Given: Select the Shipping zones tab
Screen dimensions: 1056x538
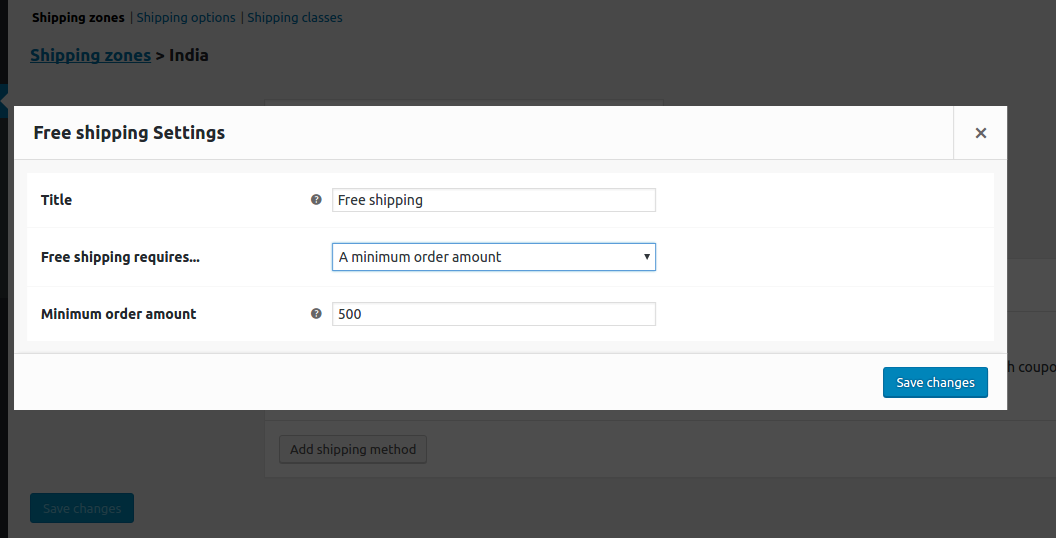Looking at the screenshot, I should (x=78, y=18).
